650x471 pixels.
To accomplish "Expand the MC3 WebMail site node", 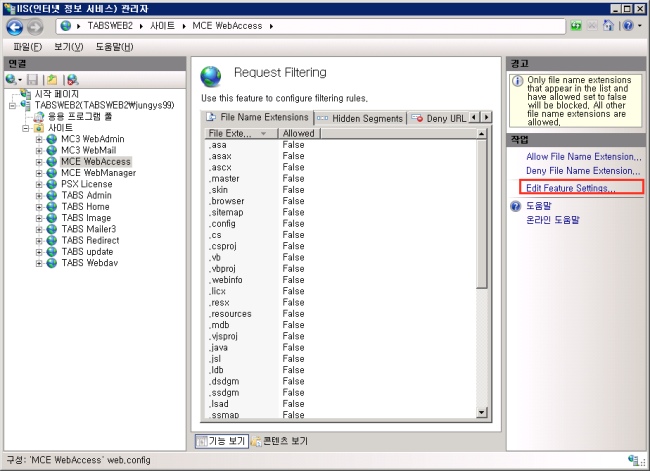I will [x=39, y=151].
